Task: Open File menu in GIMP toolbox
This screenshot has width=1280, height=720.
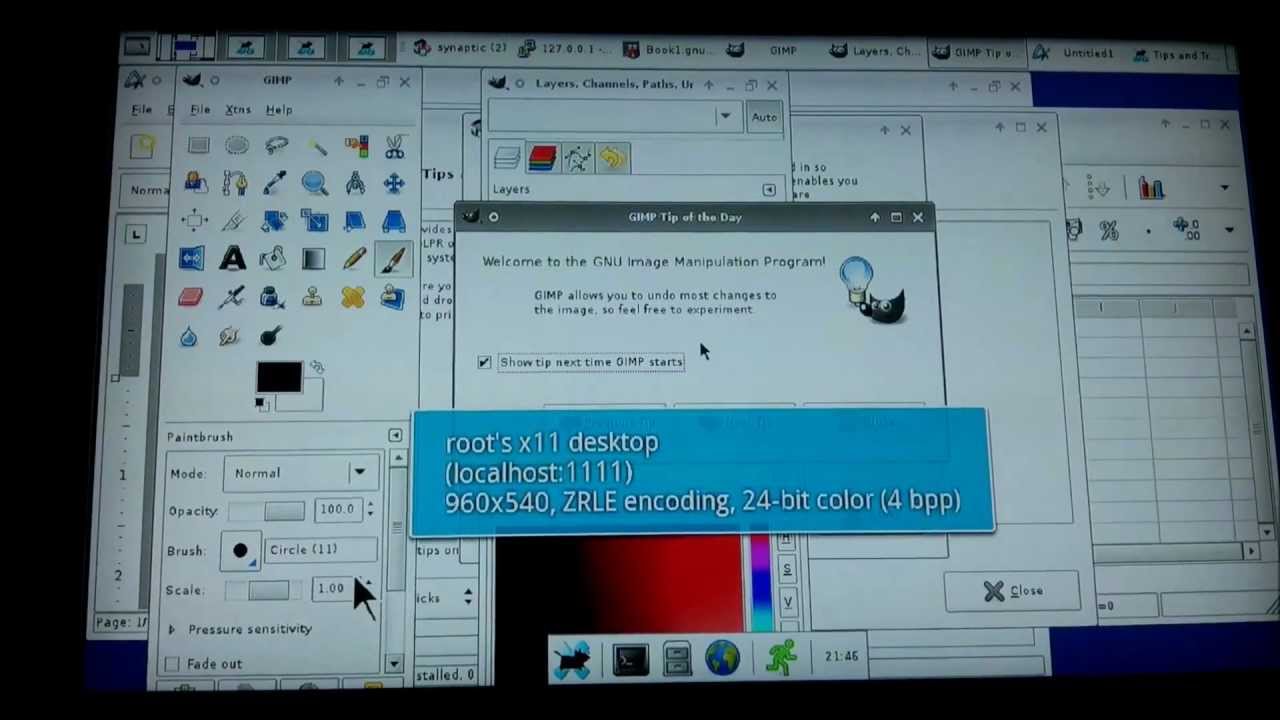Action: coord(200,109)
